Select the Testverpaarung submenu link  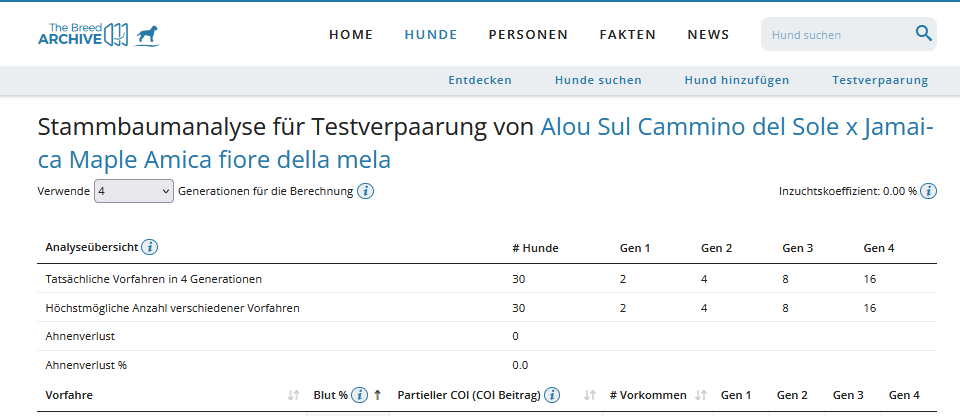pos(880,81)
